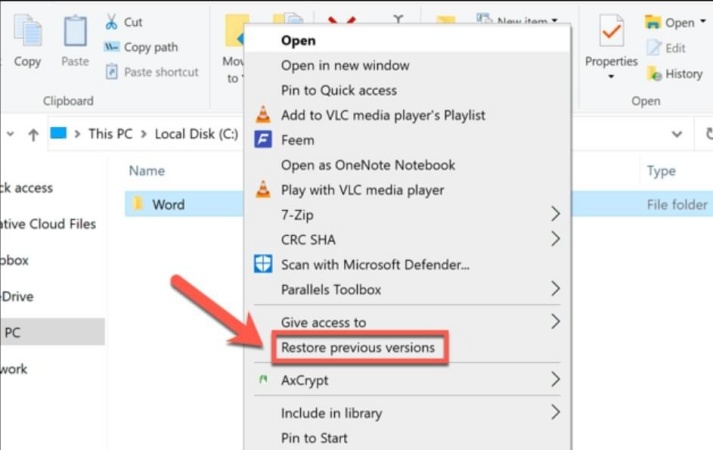
Task: Expand the 7-Zip submenu arrow
Action: tap(555, 214)
